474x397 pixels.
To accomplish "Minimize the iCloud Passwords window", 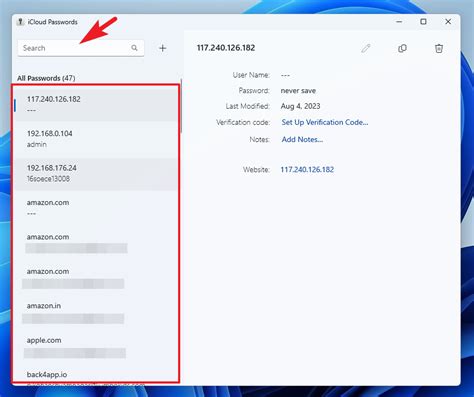I will coord(399,22).
